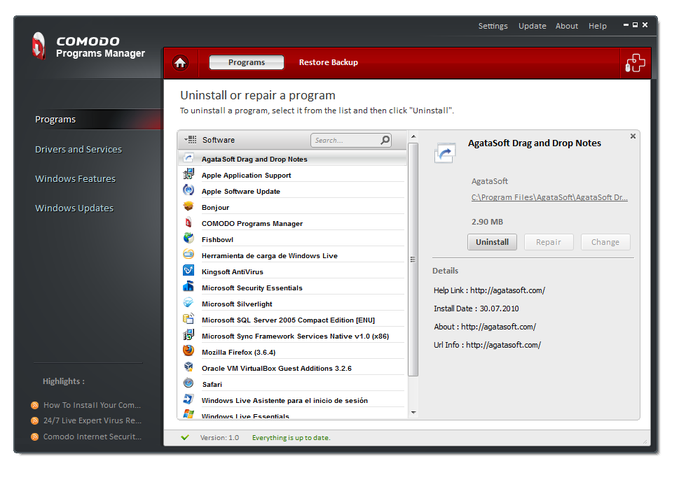Viewport: 700px width, 489px height.
Task: Click the orange icon beside 'How To Install Your Com...'
Action: (x=35, y=405)
